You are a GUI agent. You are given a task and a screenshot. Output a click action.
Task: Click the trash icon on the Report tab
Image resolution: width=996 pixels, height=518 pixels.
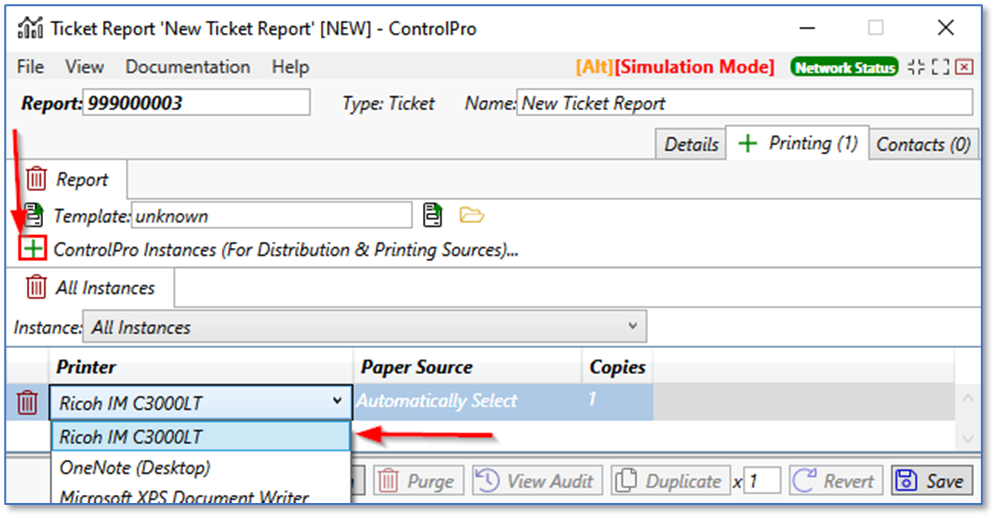(37, 179)
